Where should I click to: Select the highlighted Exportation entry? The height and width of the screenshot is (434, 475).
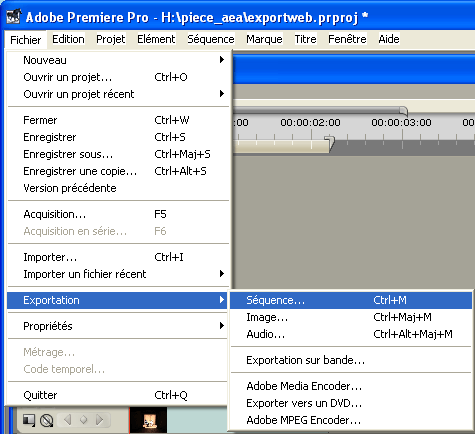point(117,300)
